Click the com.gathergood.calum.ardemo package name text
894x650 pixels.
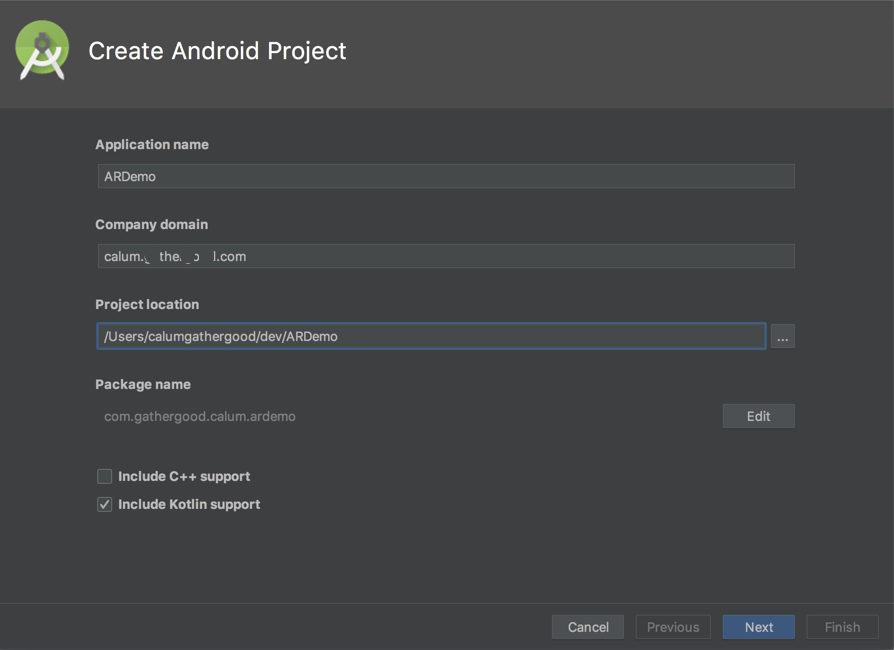[x=200, y=417]
